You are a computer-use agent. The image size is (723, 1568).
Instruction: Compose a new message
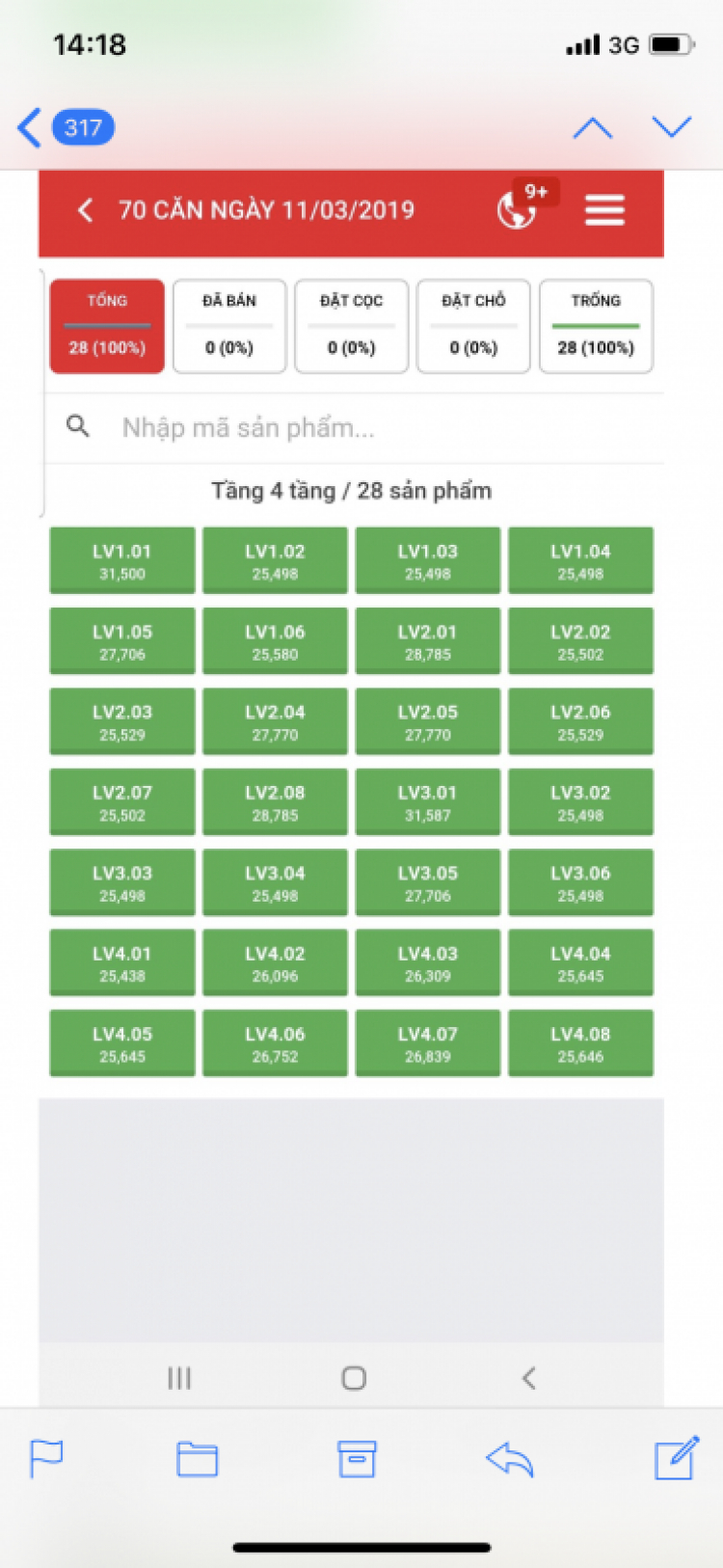click(677, 1457)
